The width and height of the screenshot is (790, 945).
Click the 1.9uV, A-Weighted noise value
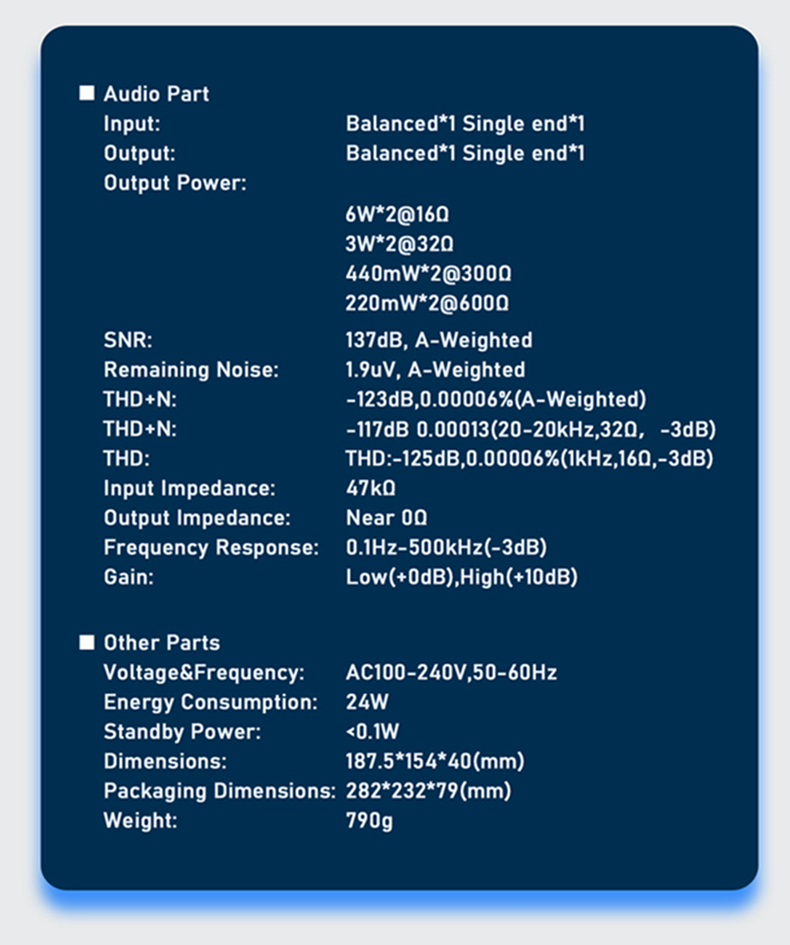(x=435, y=370)
